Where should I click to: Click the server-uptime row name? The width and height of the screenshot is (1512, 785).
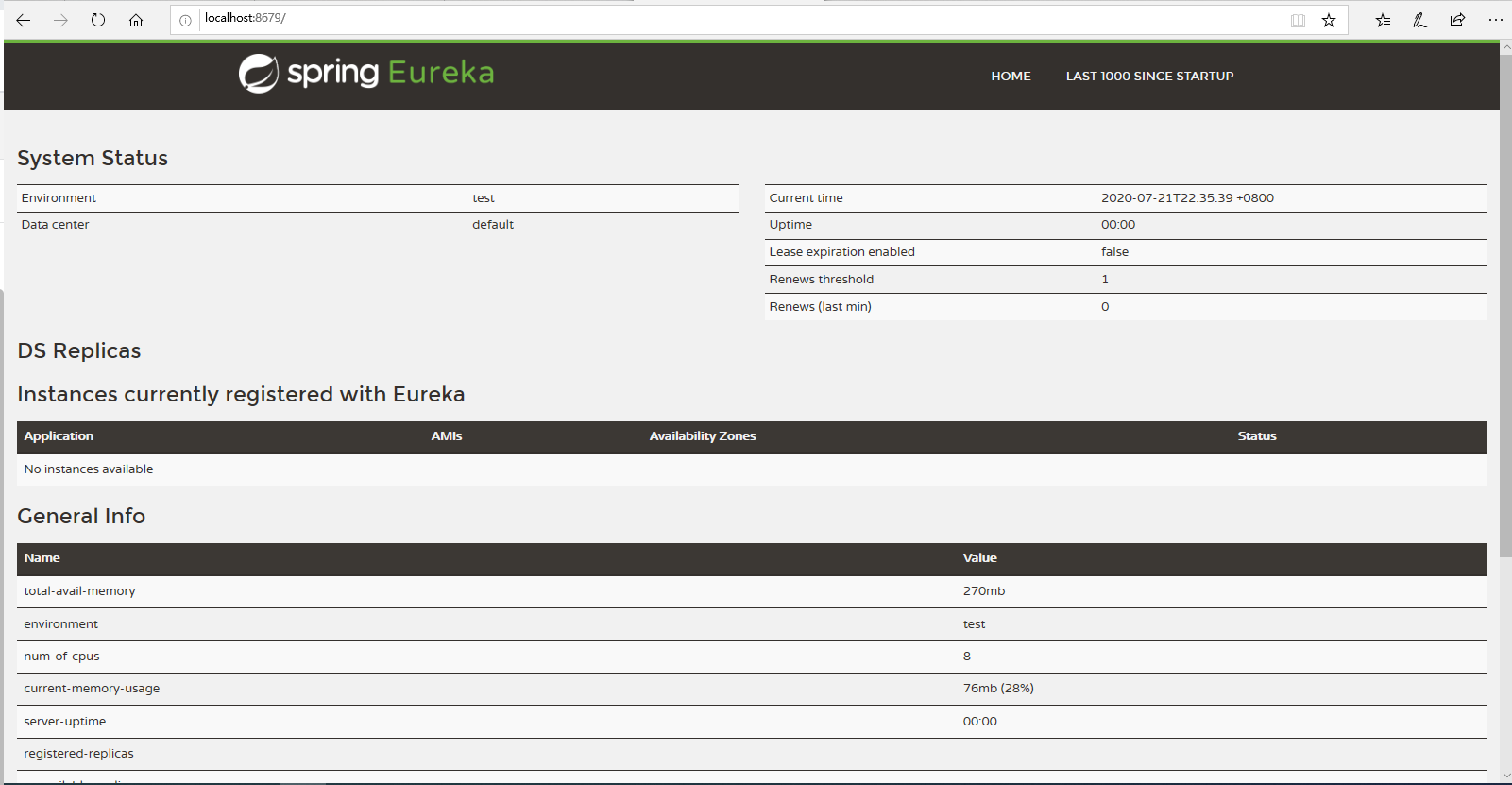(64, 722)
